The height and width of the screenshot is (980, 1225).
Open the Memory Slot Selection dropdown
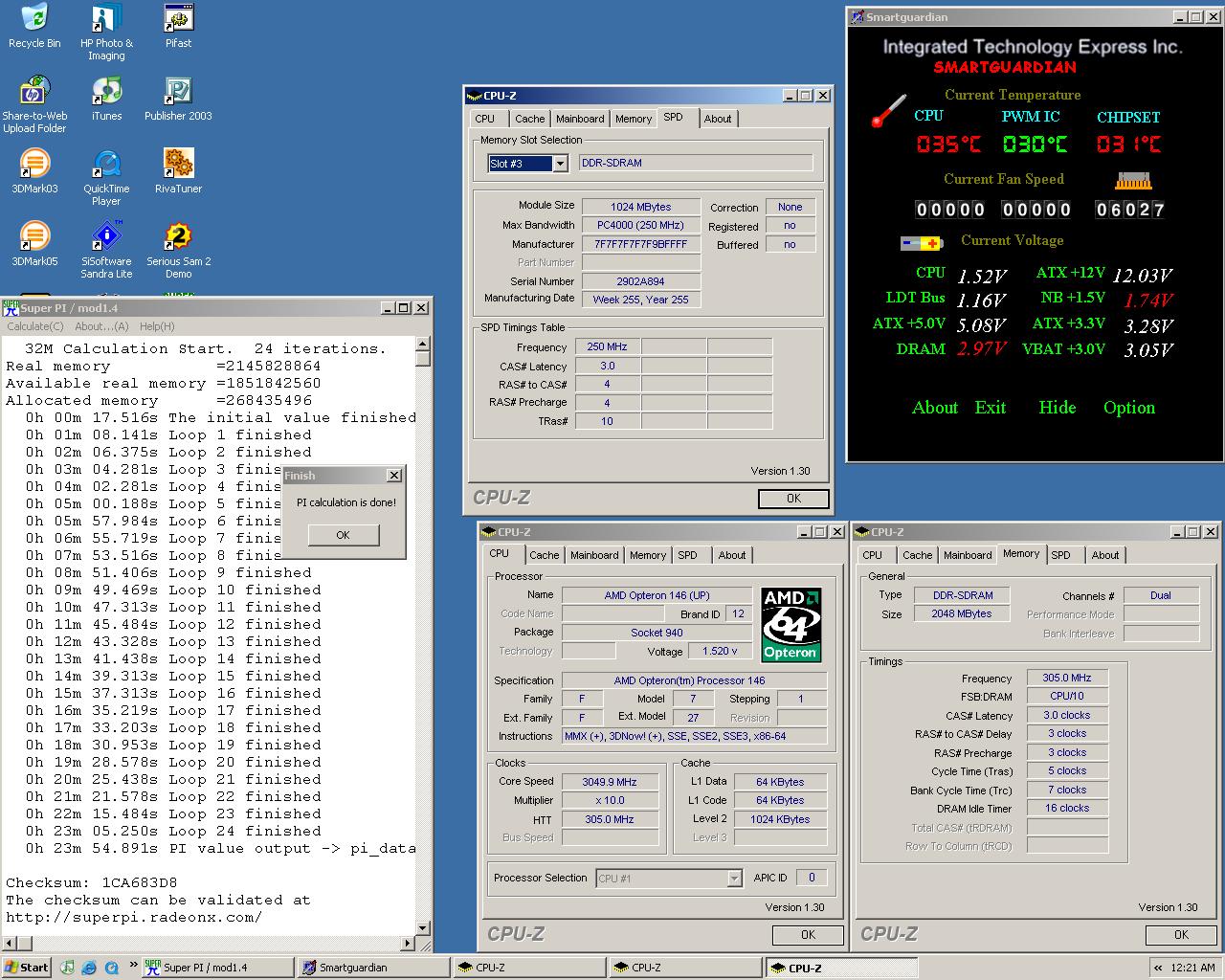click(560, 164)
